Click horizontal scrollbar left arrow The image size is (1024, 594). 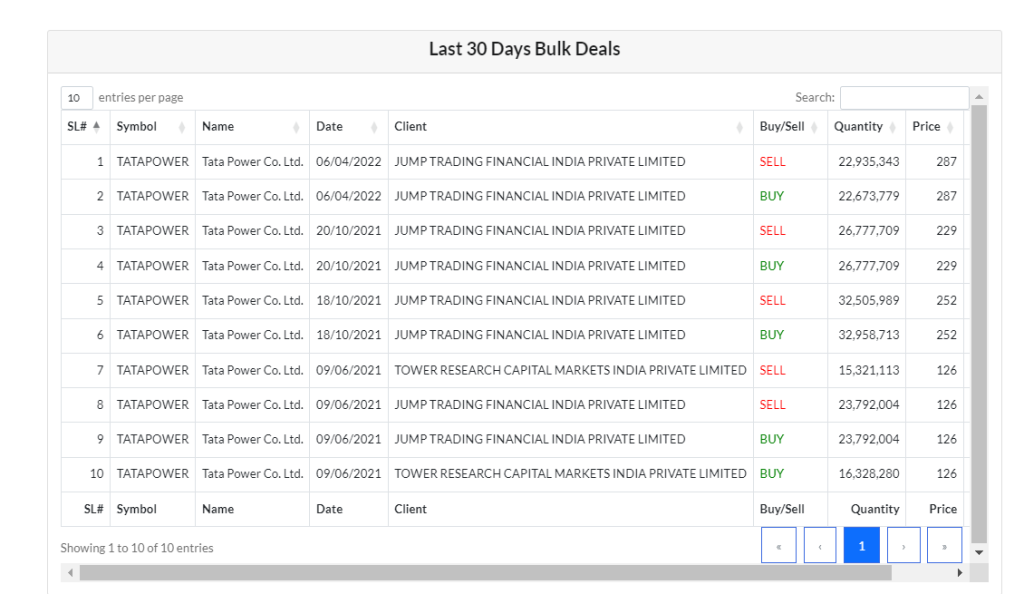(71, 572)
